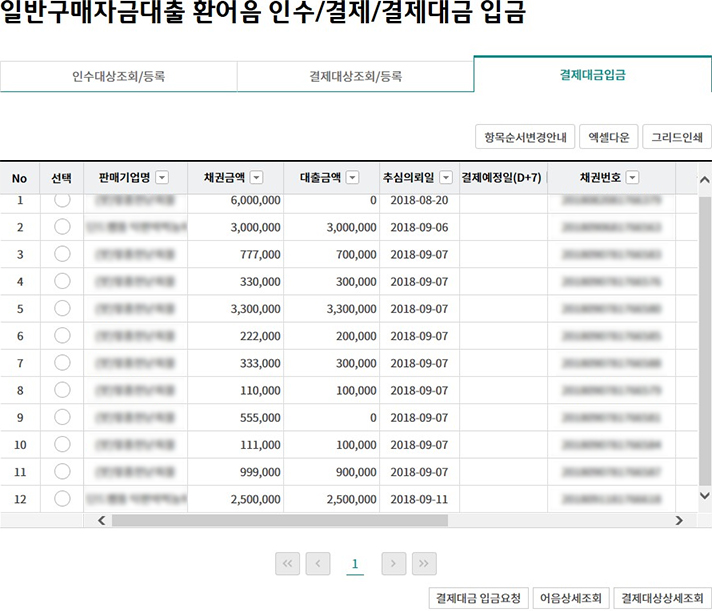Click page number 1 in pagination
Viewport: 712px width, 611px height.
pos(355,564)
